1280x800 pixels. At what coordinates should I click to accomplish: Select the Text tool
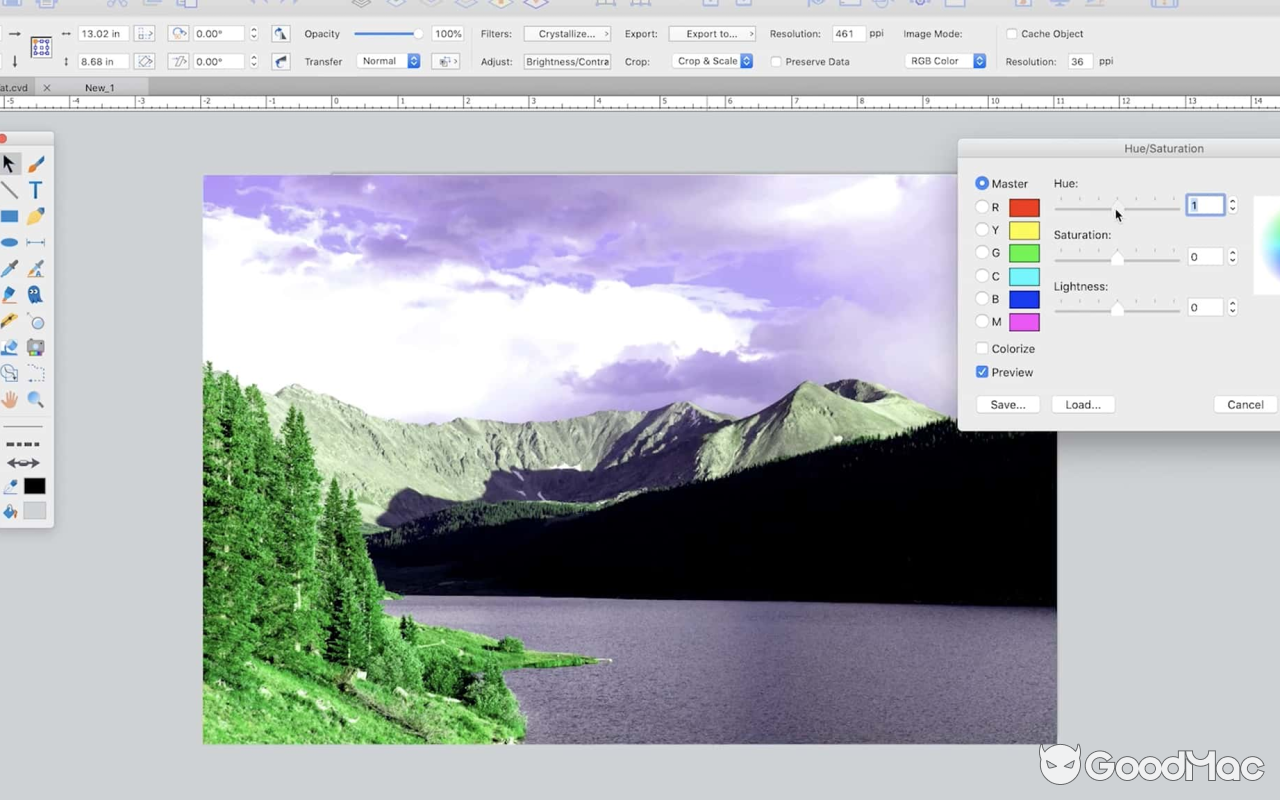36,189
